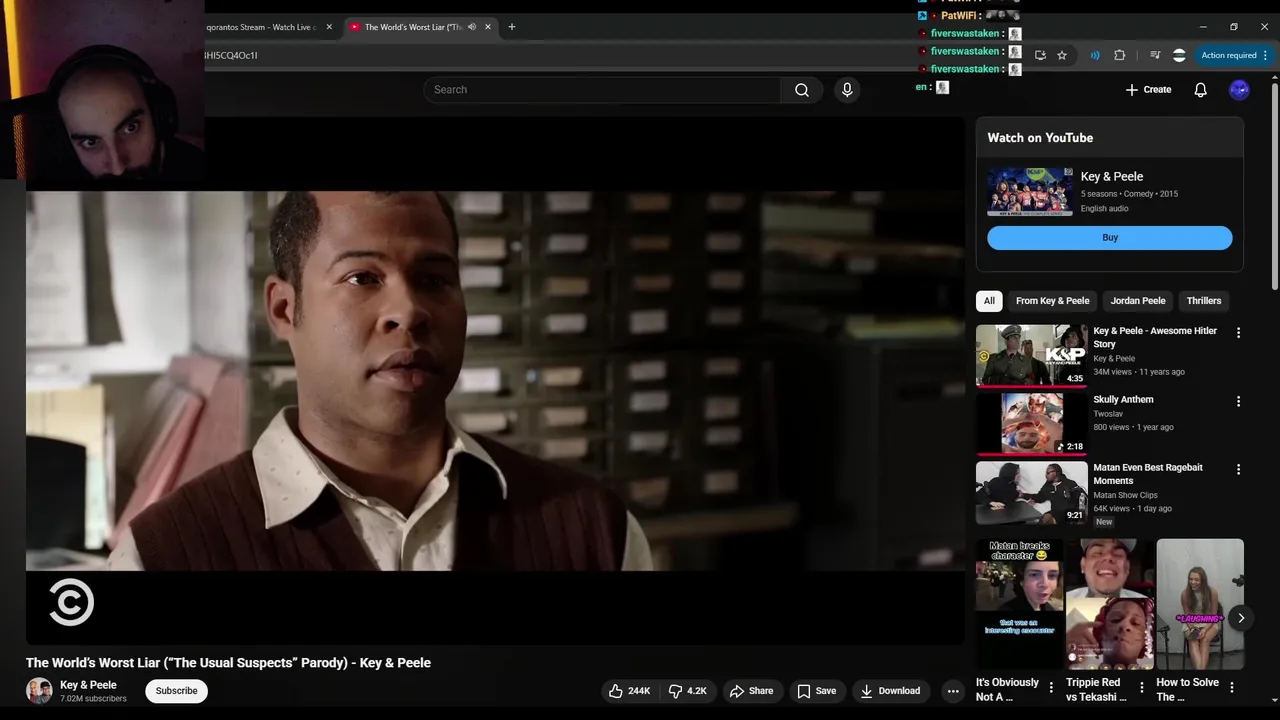This screenshot has width=1280, height=720.
Task: Open options for It's Obviously Not A short
Action: pos(1051,687)
